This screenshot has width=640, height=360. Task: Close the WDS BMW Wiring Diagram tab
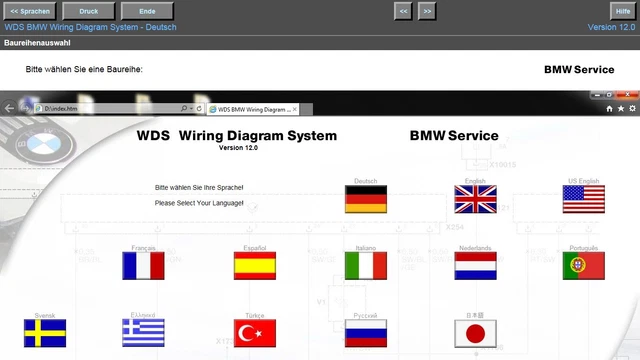pos(294,109)
